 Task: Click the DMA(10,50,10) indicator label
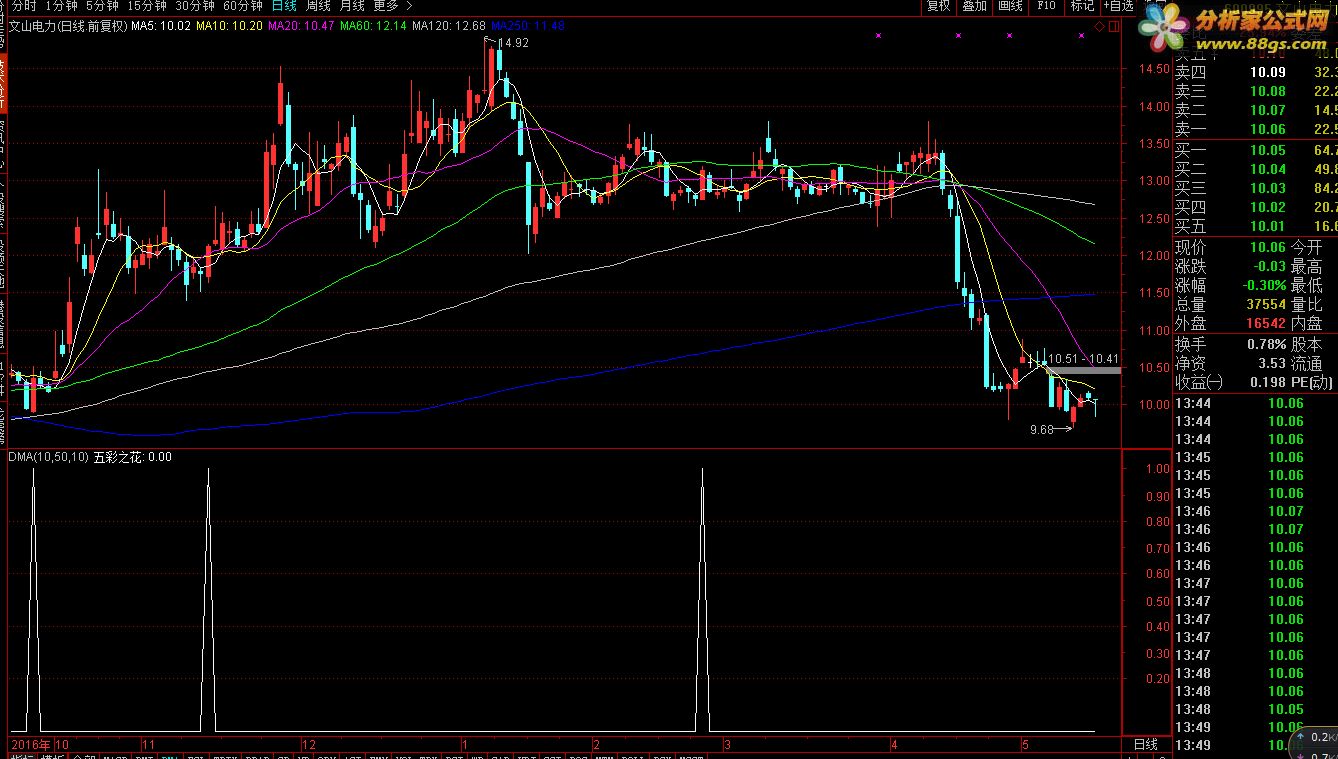[x=48, y=457]
